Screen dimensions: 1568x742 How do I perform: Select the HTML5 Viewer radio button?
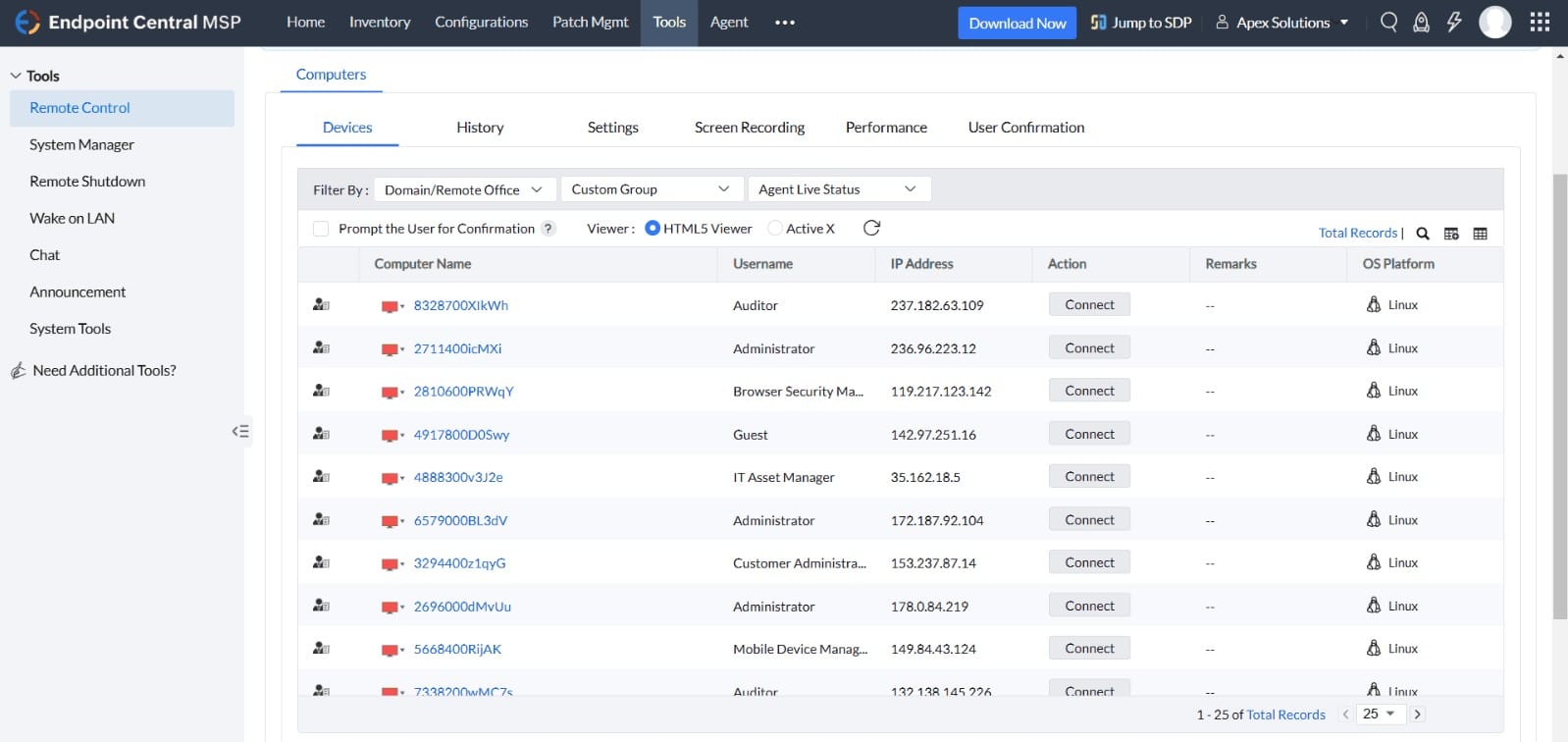(x=653, y=229)
